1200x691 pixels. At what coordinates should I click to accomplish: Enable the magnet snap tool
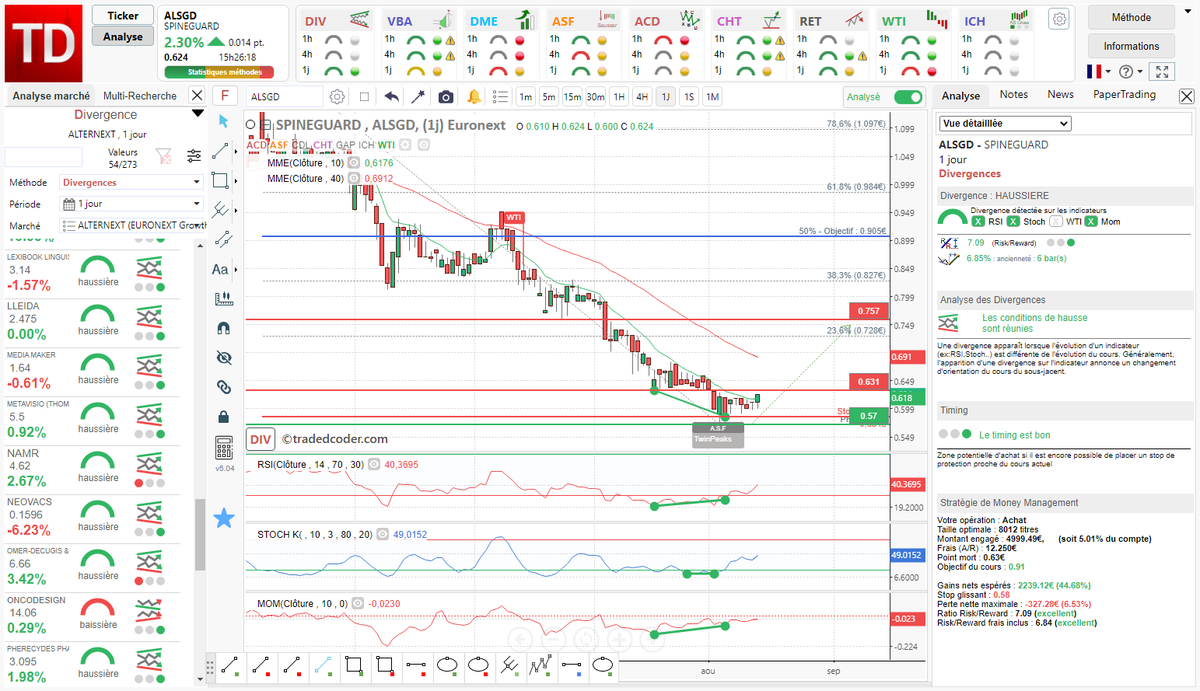pyautogui.click(x=223, y=327)
